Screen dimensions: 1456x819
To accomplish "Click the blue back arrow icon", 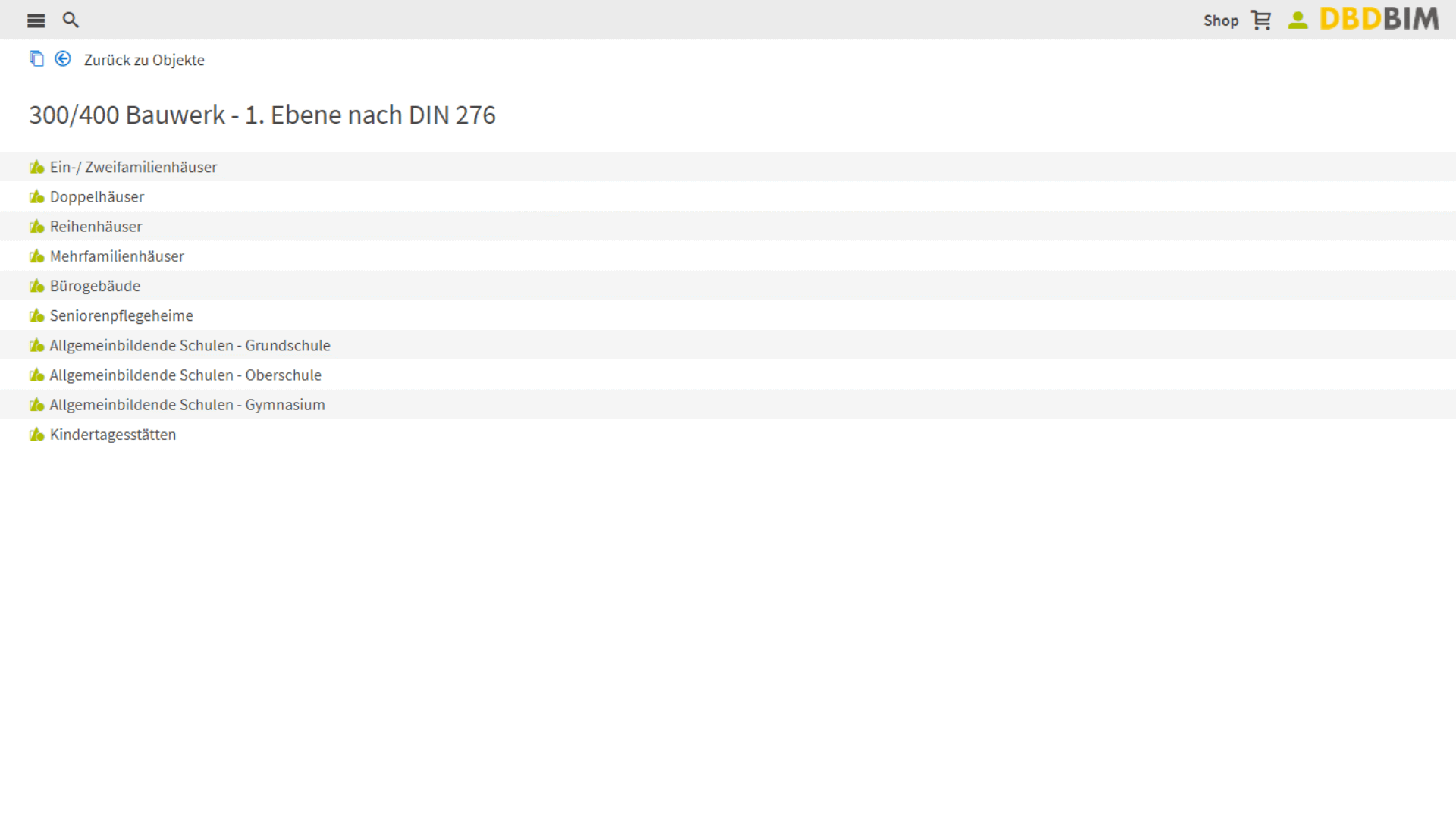I will (63, 59).
